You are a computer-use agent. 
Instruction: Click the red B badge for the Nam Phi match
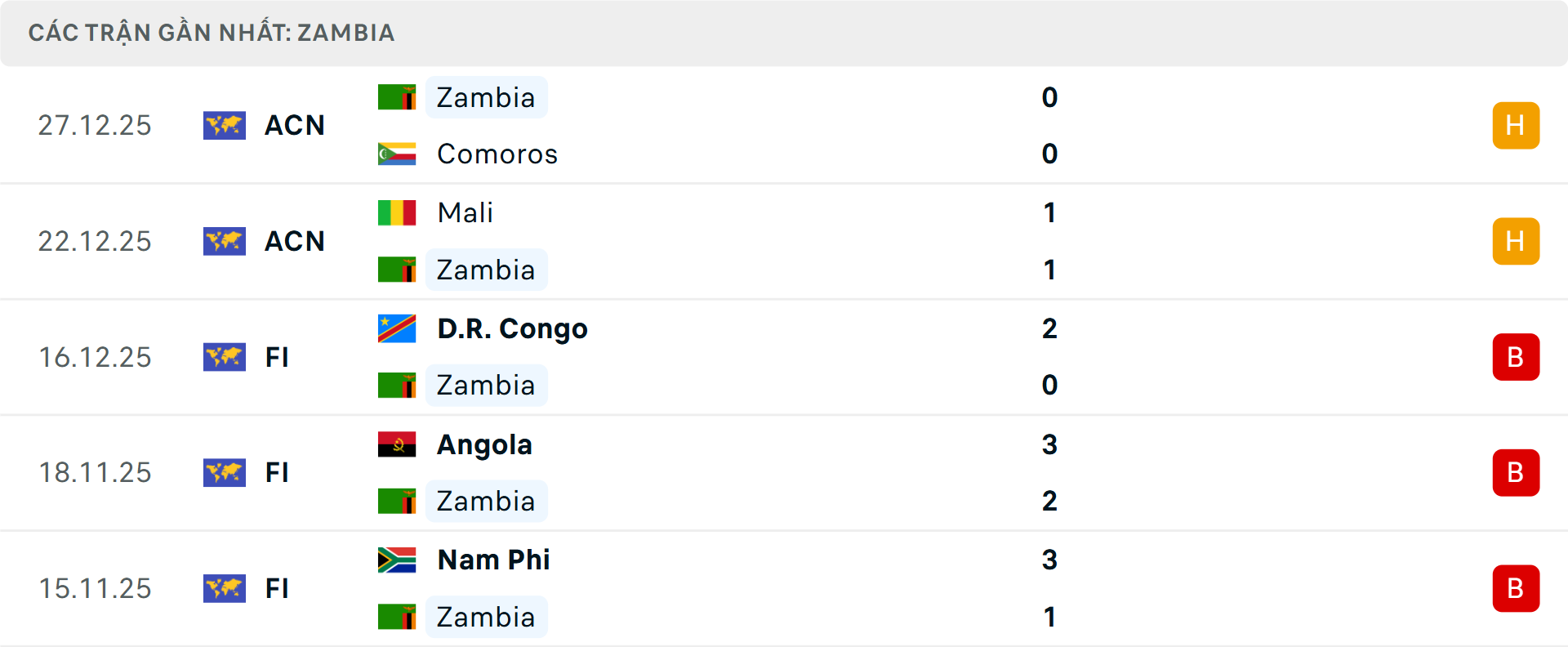(x=1516, y=588)
